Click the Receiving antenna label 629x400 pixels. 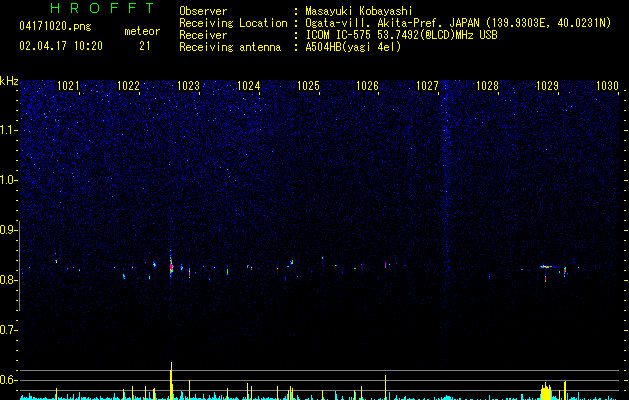pos(230,47)
